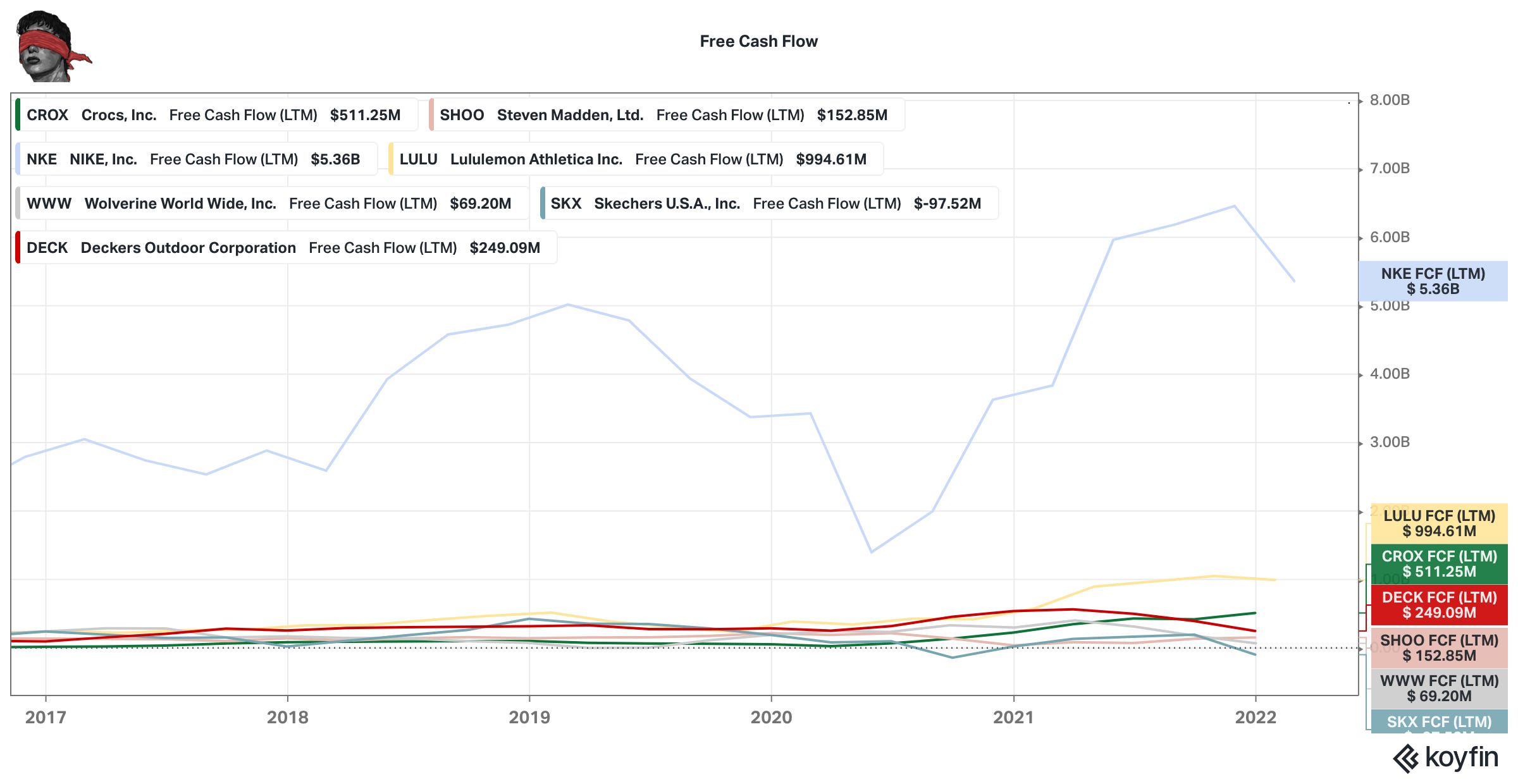Click the koyfin logo
This screenshot has width=1518, height=784.
[1446, 757]
